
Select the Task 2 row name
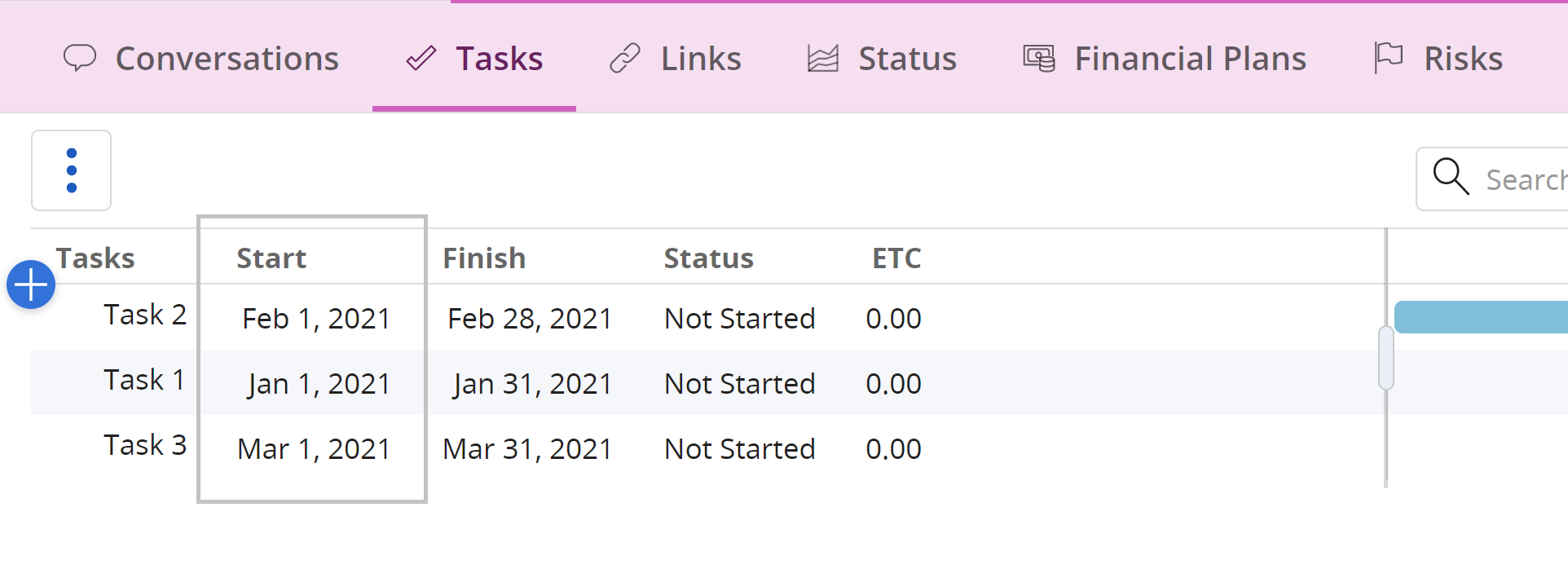click(x=145, y=315)
